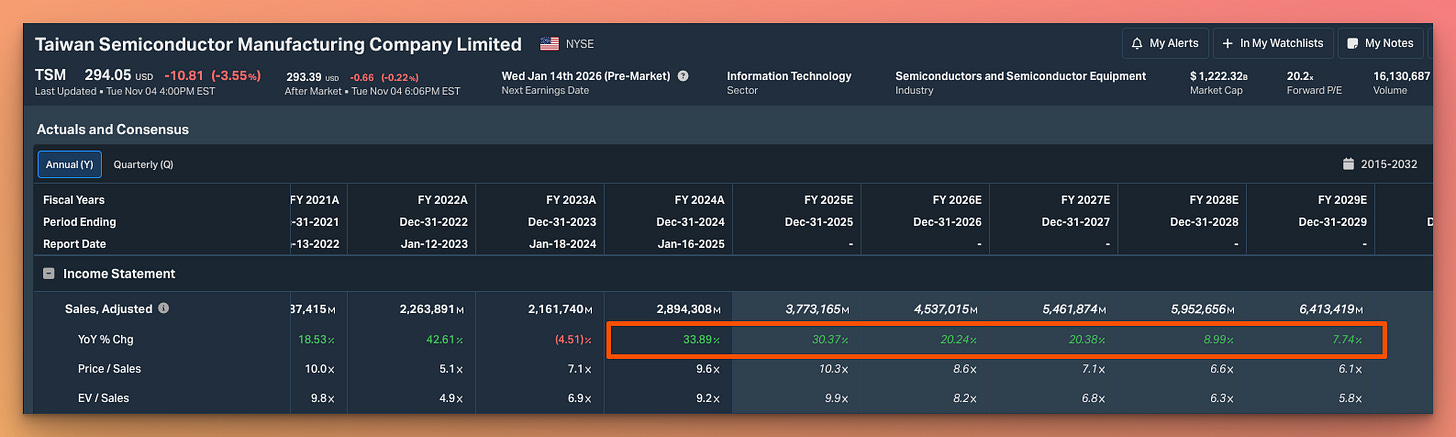Click Semiconductors and Semiconductor Equipment industry label

[x=1020, y=76]
